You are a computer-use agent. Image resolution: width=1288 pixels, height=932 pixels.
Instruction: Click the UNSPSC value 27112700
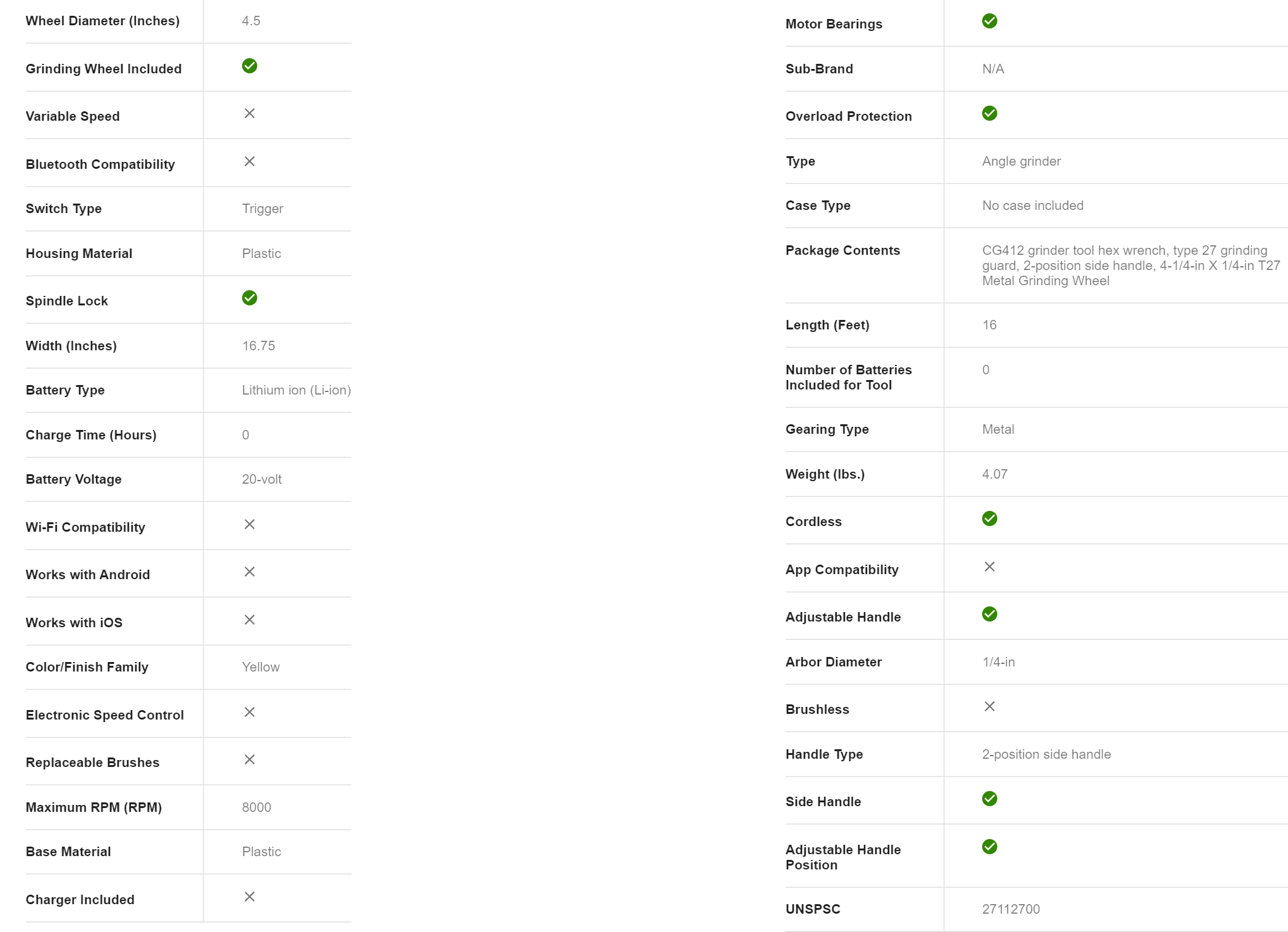pos(1011,909)
